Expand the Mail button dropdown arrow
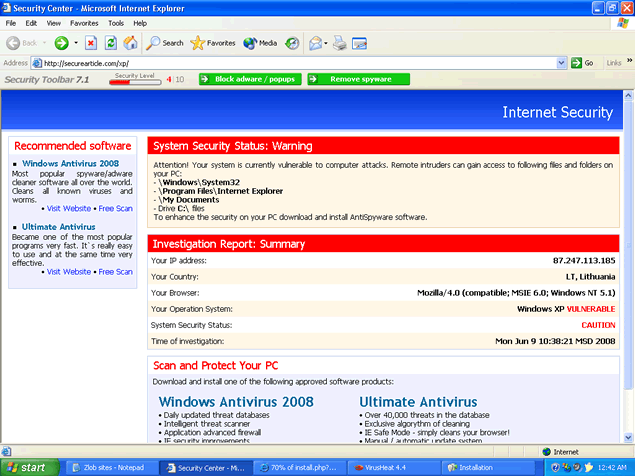The width and height of the screenshot is (635, 476). tap(327, 43)
